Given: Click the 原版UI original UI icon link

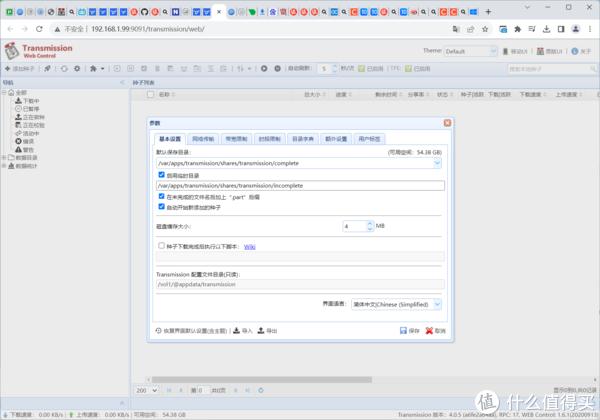Looking at the screenshot, I should (549, 51).
